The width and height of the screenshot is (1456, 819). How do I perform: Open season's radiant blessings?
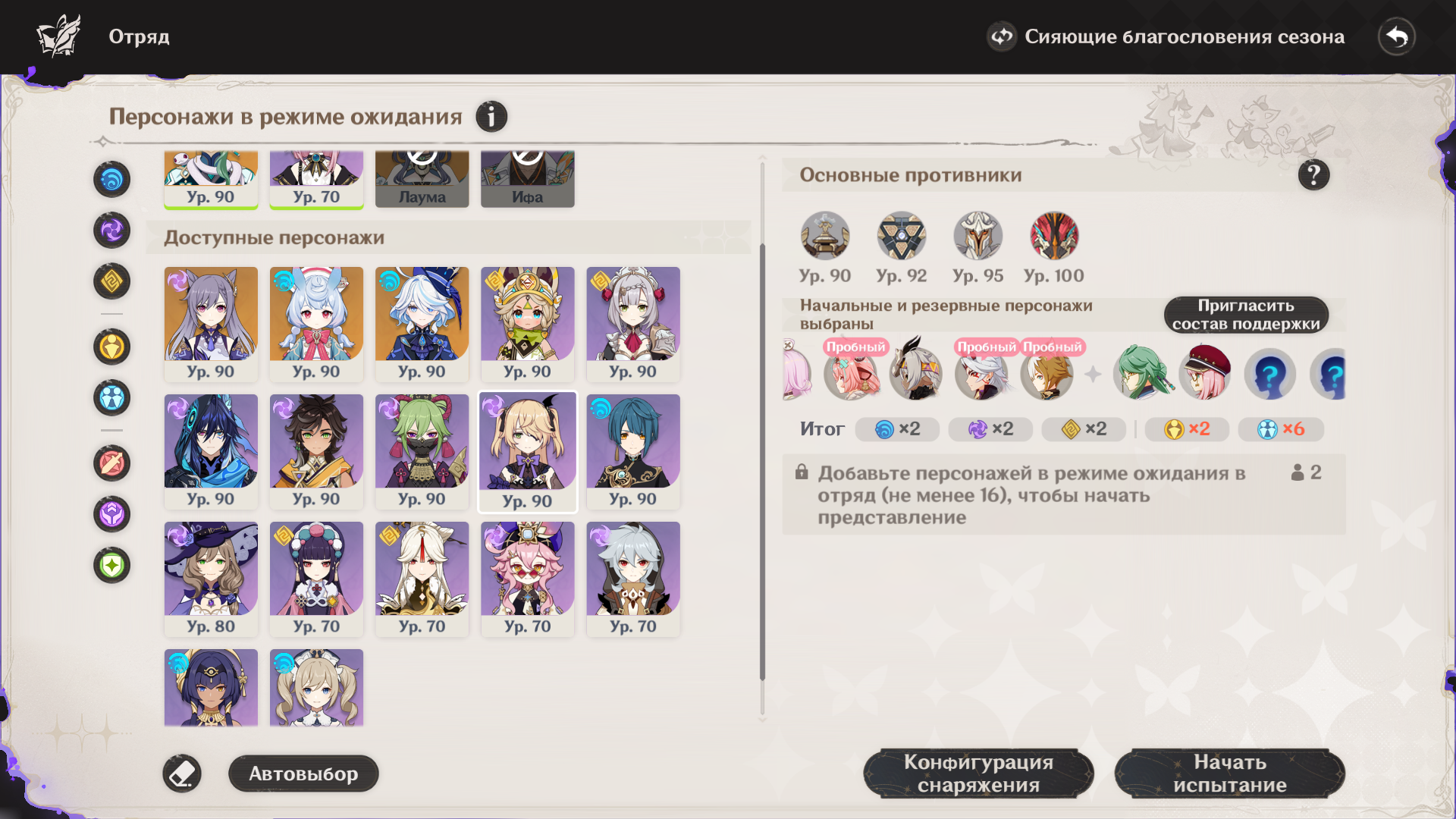[x=1166, y=36]
